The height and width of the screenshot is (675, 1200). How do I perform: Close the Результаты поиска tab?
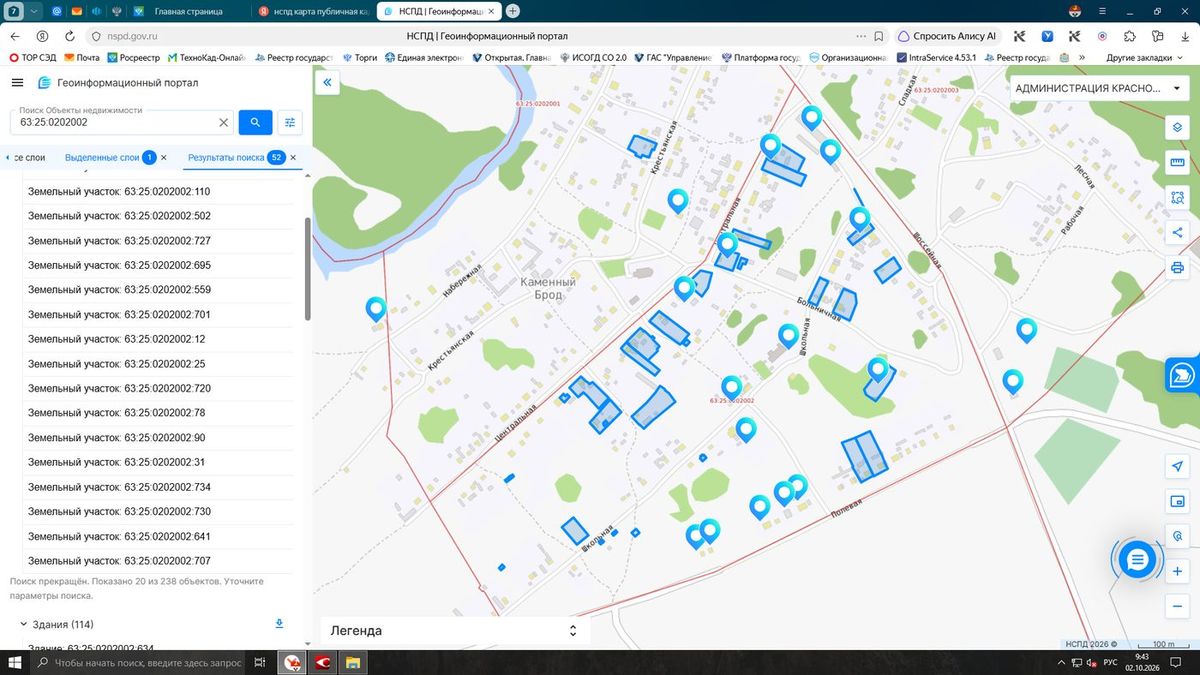click(293, 158)
